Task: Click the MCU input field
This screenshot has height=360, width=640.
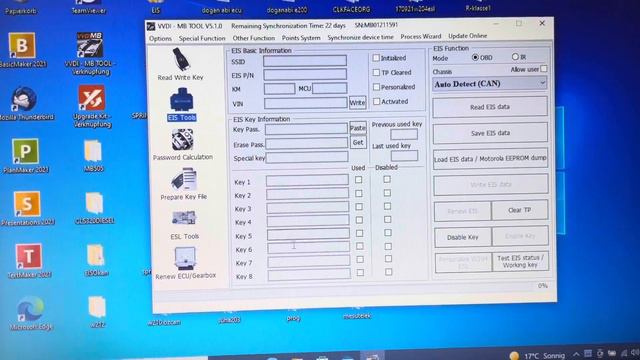Action: coord(329,88)
